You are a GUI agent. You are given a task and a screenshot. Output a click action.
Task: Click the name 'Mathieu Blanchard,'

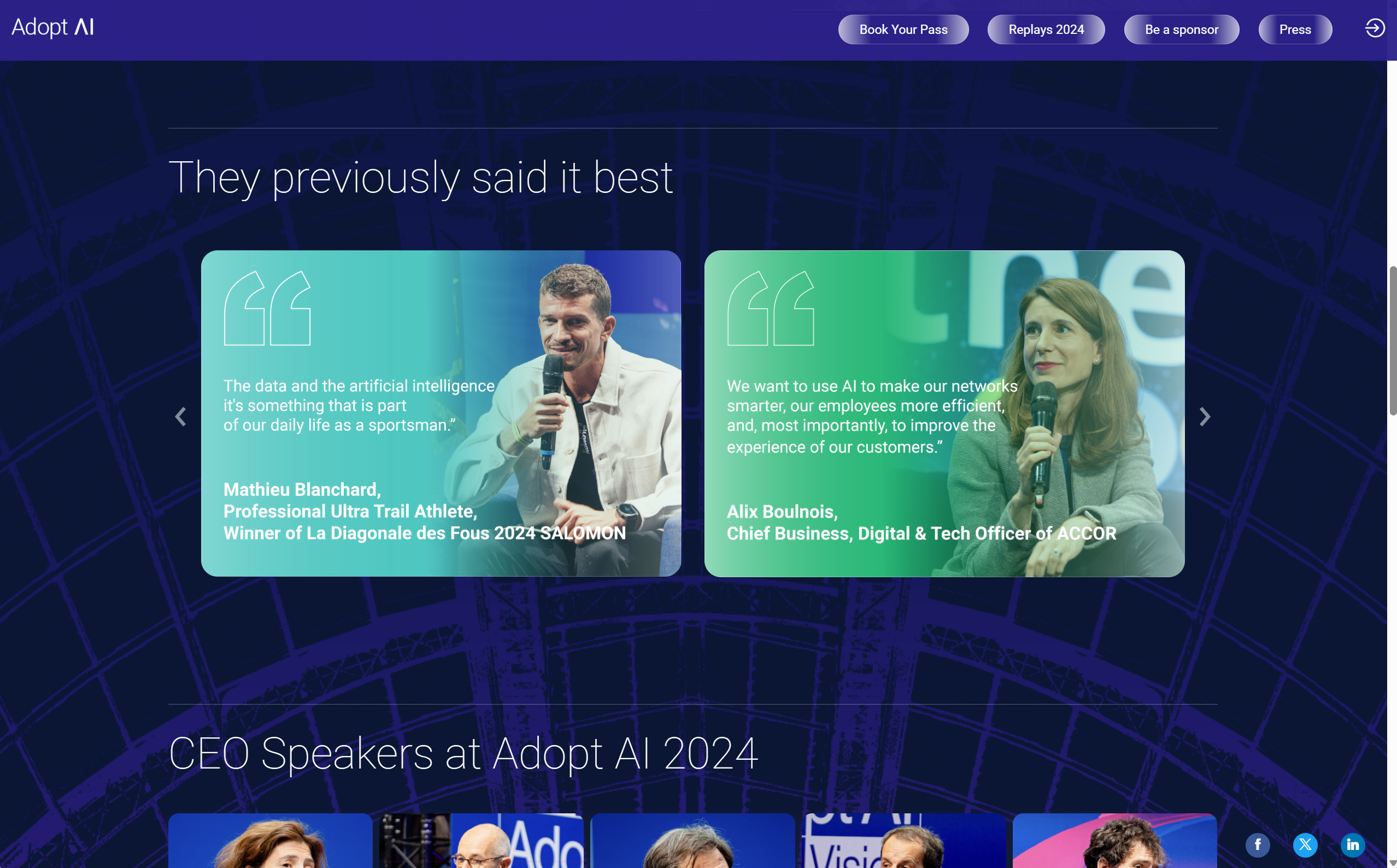(x=302, y=489)
